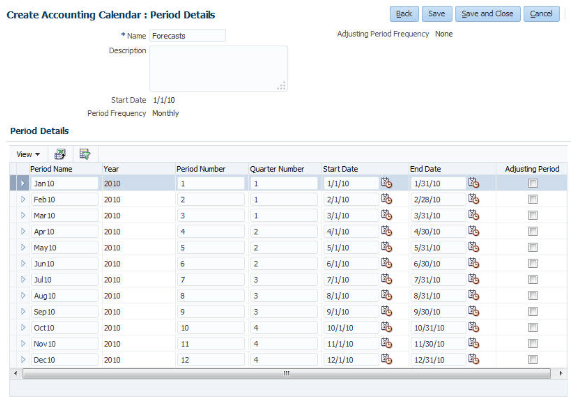Open End Date calendar picker for Aug10
Image resolution: width=572 pixels, height=403 pixels.
point(474,295)
